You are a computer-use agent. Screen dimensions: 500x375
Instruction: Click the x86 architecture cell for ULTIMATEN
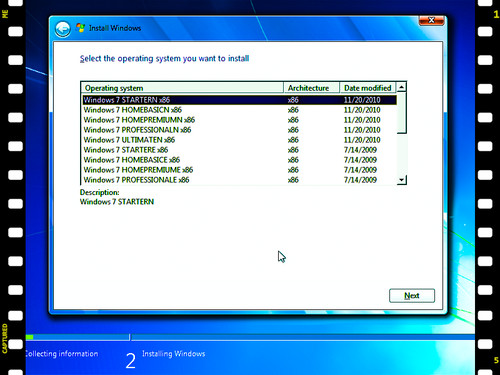(293, 140)
